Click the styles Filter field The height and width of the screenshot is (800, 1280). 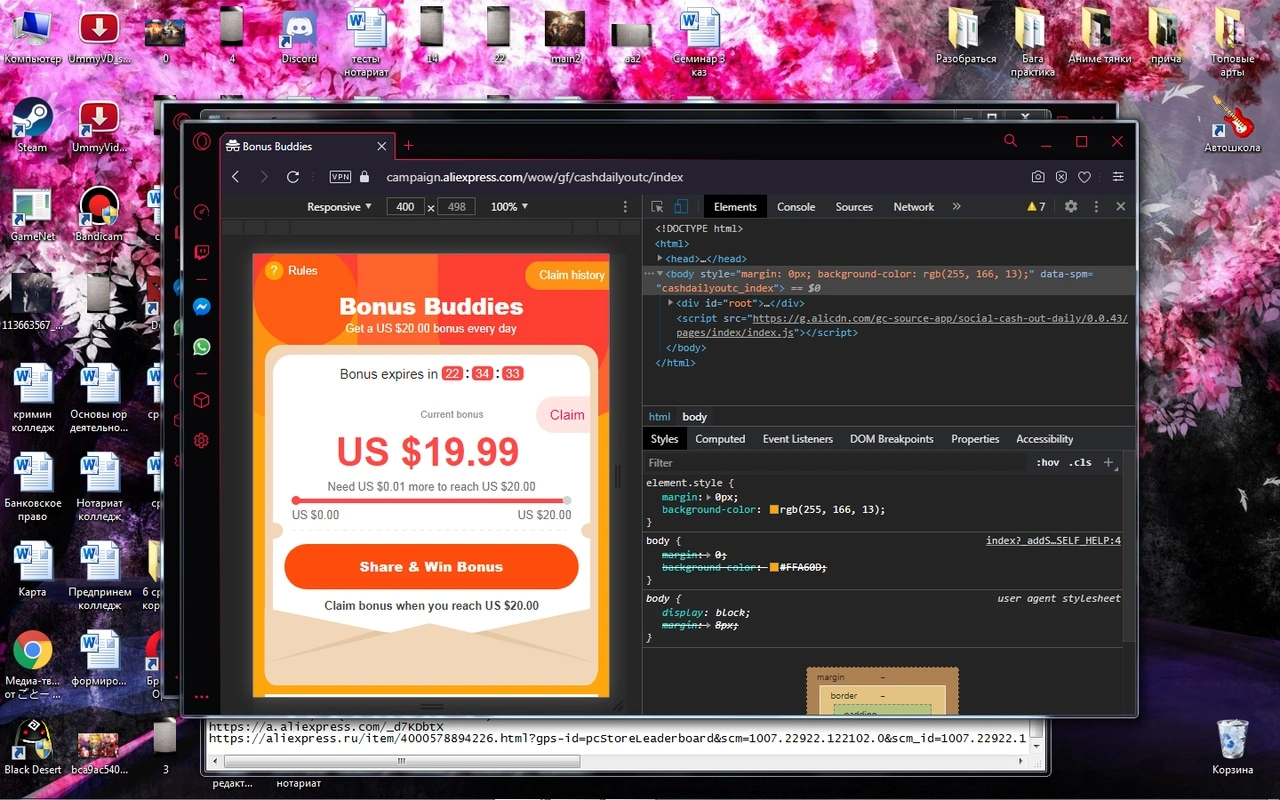[838, 463]
